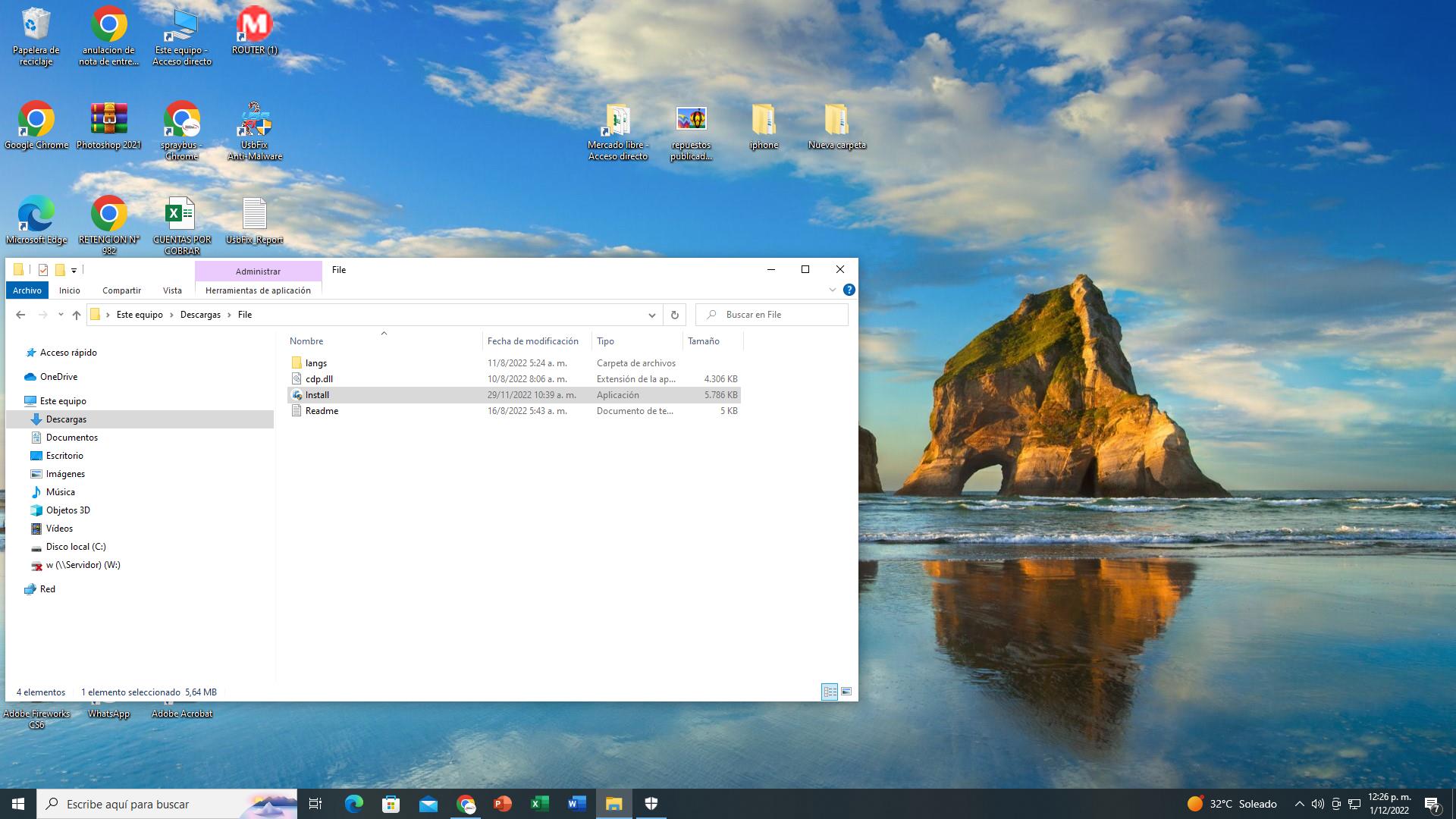Switch to large icons view in status bar
Screen dimensions: 1456x819
tap(846, 692)
